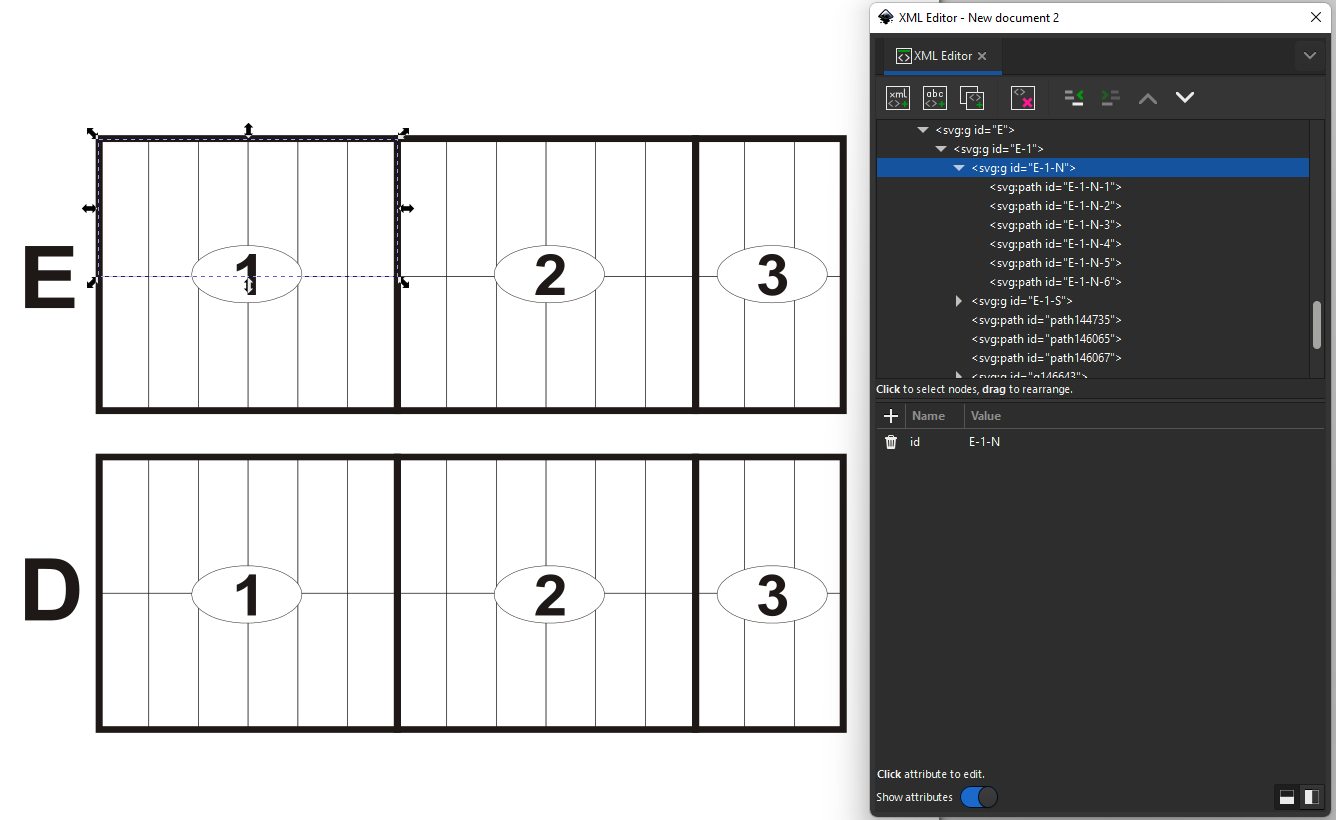1336x820 pixels.
Task: Collapse the svg:g id="E" node
Action: pos(923,129)
